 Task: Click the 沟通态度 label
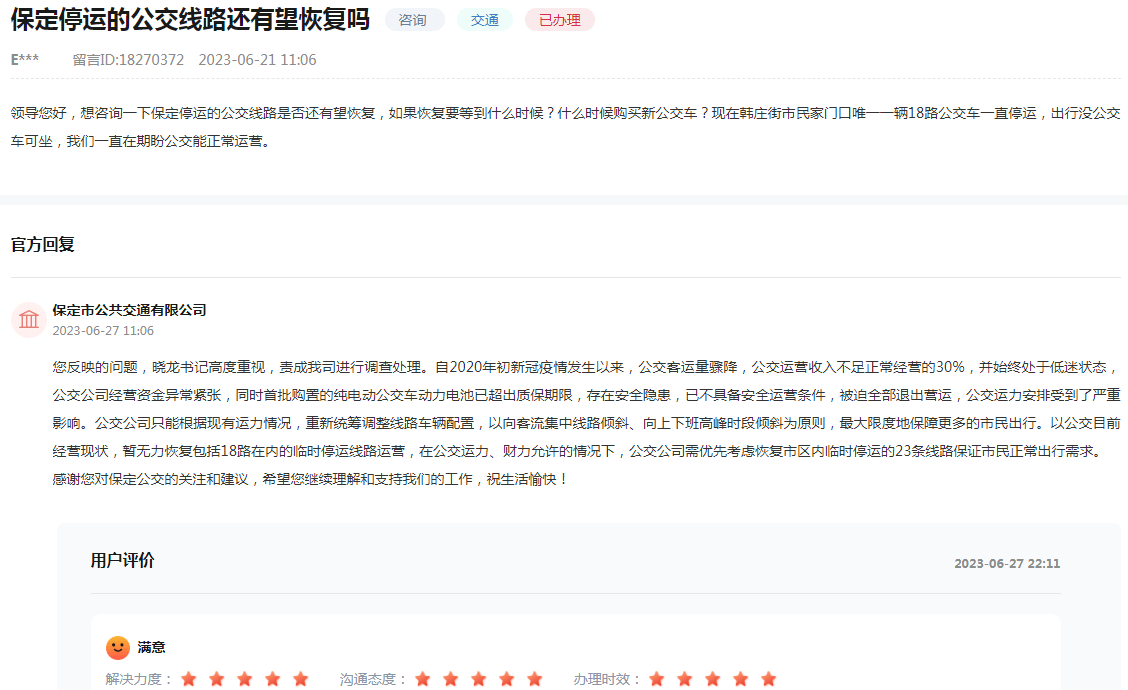coord(373,679)
